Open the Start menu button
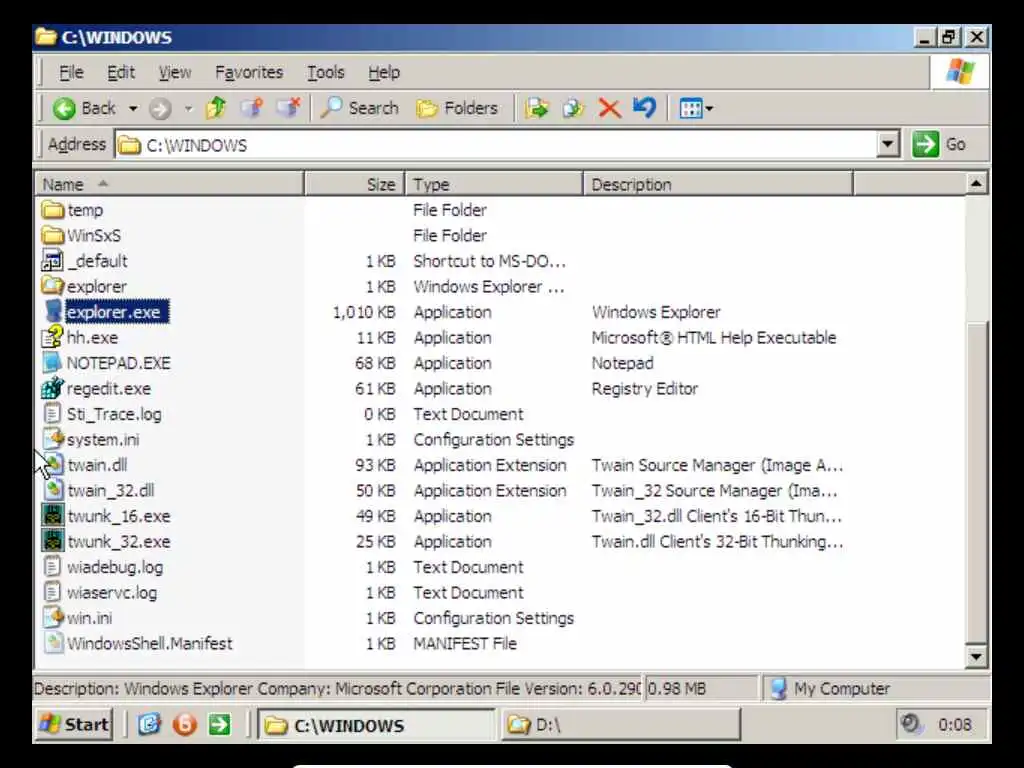The width and height of the screenshot is (1024, 768). [74, 724]
